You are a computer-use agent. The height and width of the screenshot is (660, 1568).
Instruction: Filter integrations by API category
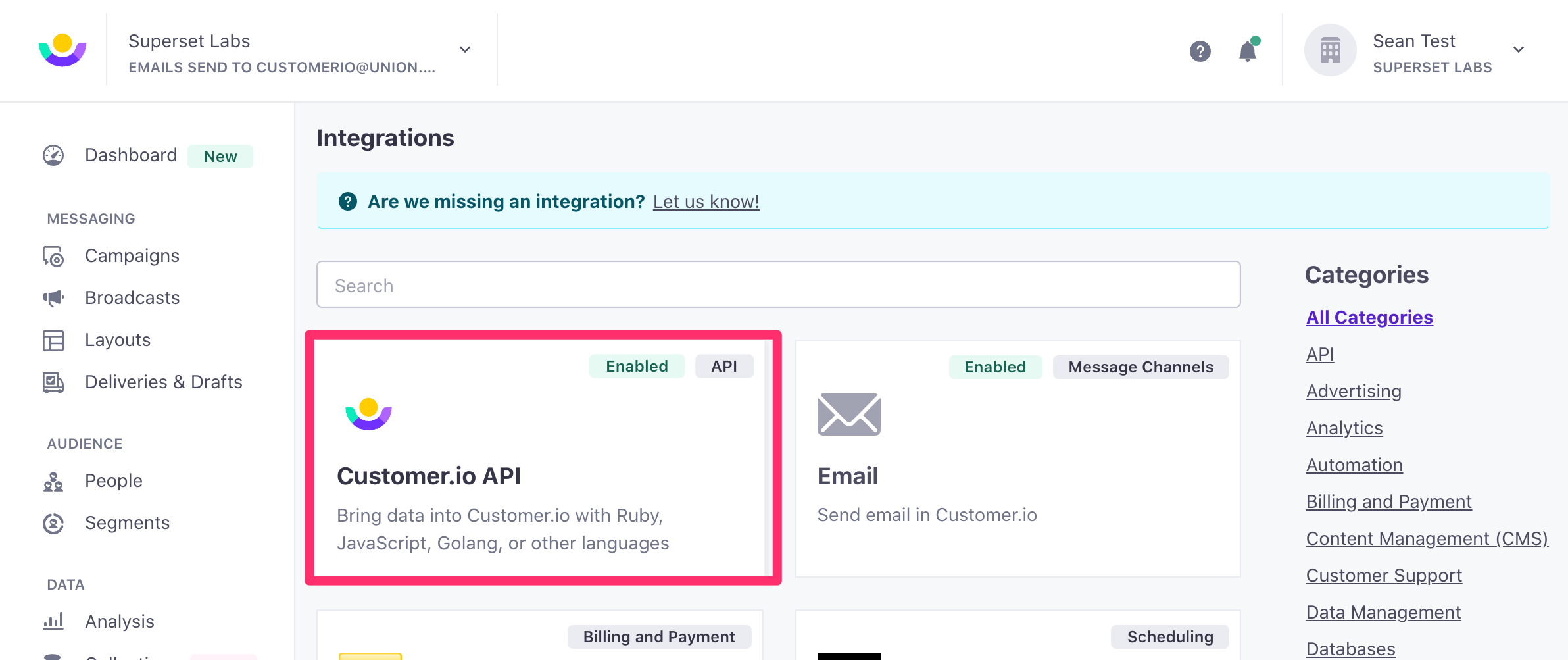1320,355
